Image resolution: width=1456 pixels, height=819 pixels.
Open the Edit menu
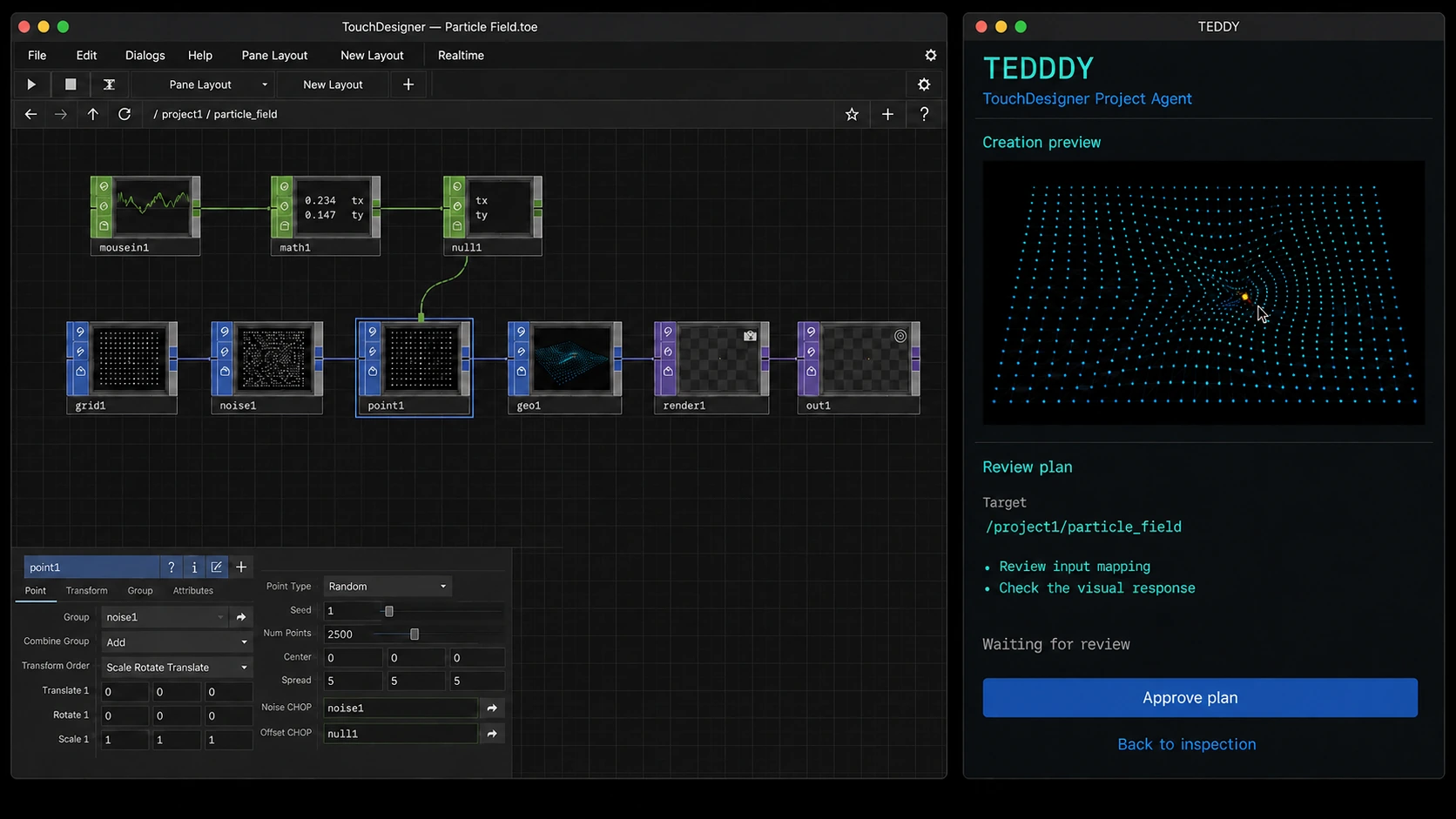[x=86, y=55]
